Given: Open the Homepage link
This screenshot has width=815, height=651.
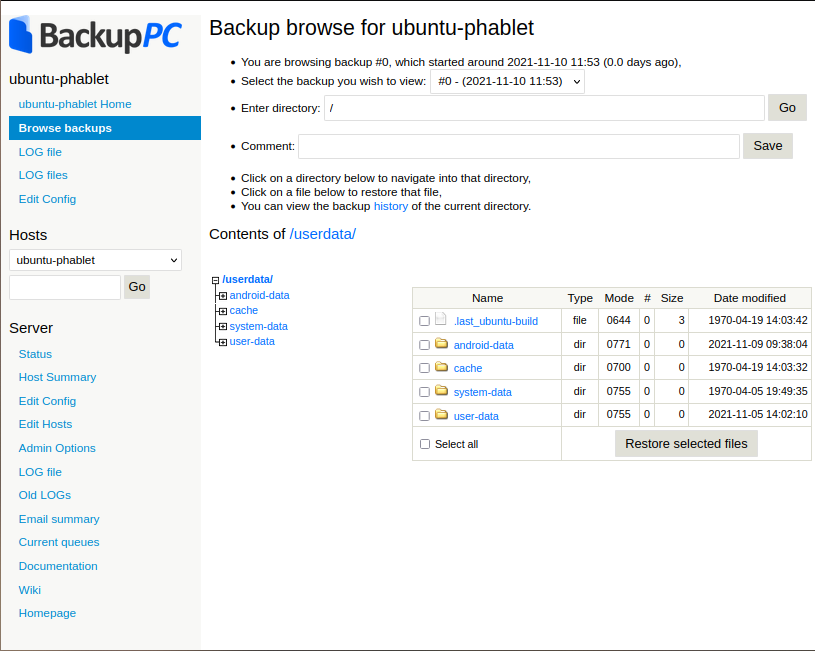Looking at the screenshot, I should click(47, 613).
